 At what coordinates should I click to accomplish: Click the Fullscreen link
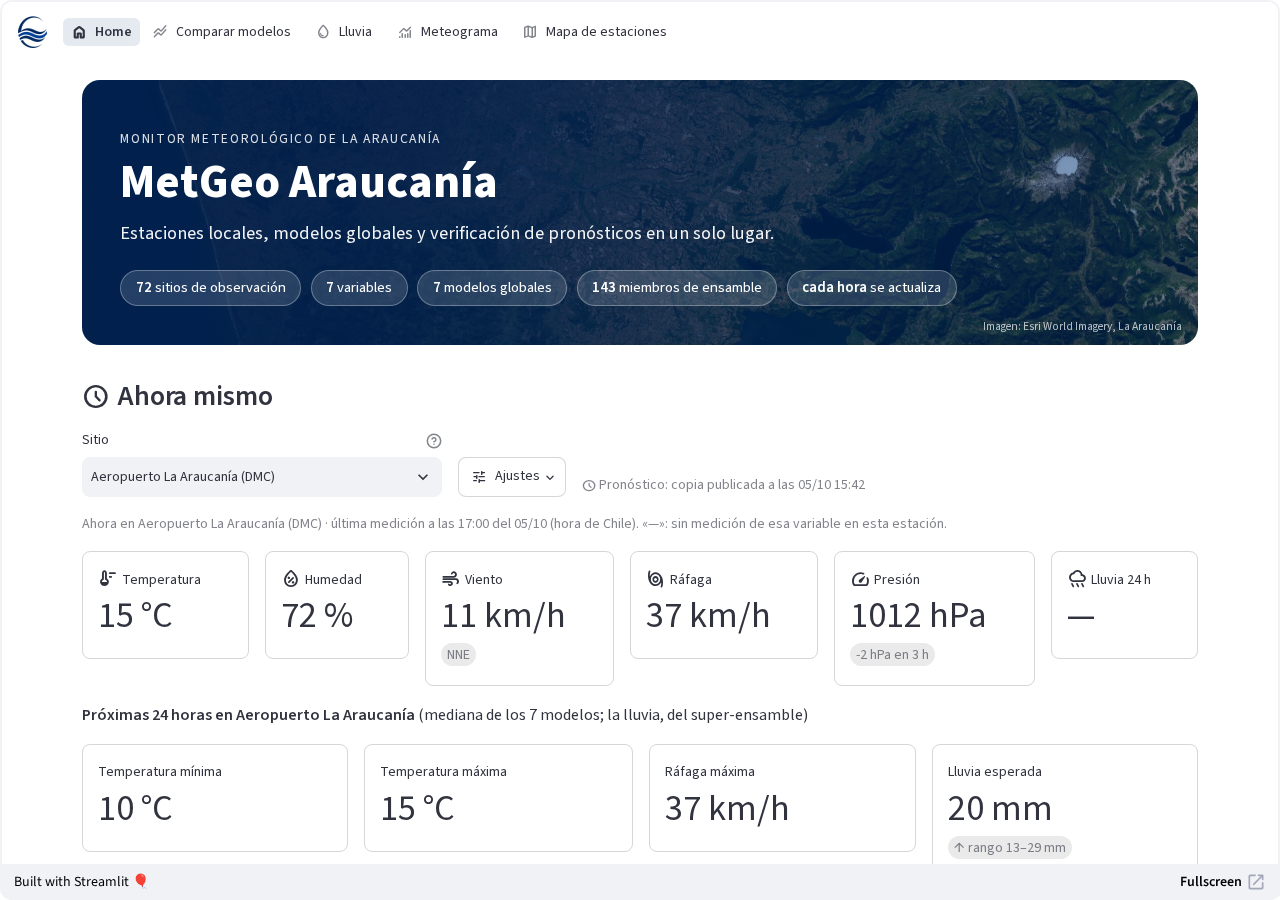point(1222,882)
